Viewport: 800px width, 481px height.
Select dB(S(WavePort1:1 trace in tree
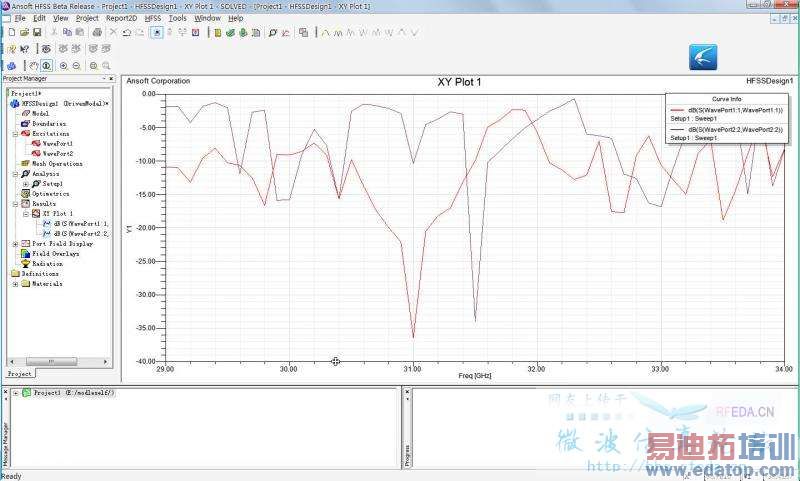click(81, 224)
